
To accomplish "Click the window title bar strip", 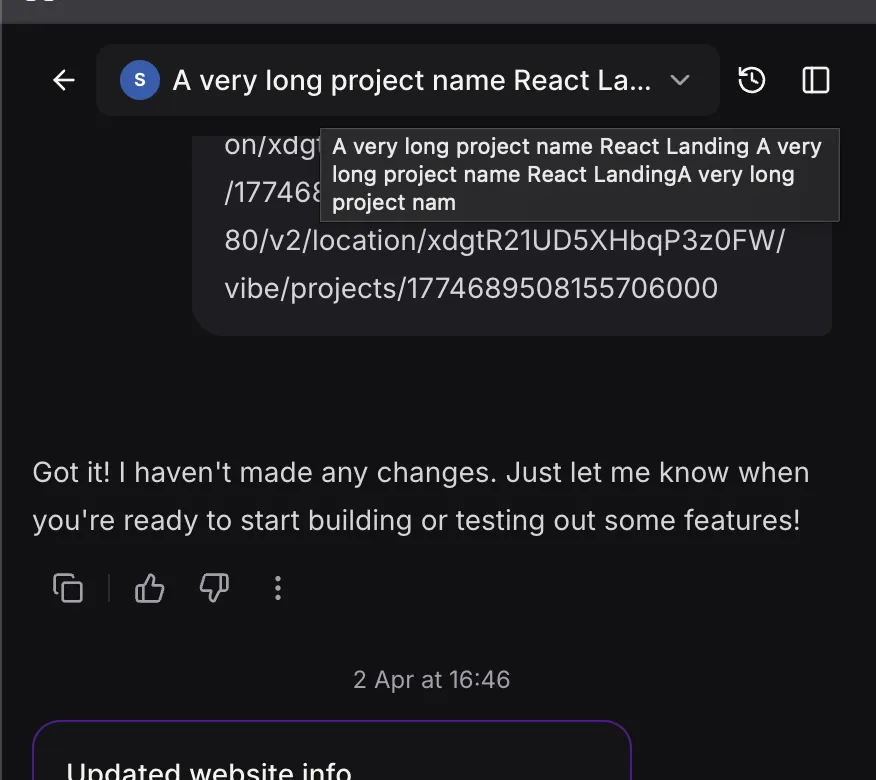I will pos(438,10).
